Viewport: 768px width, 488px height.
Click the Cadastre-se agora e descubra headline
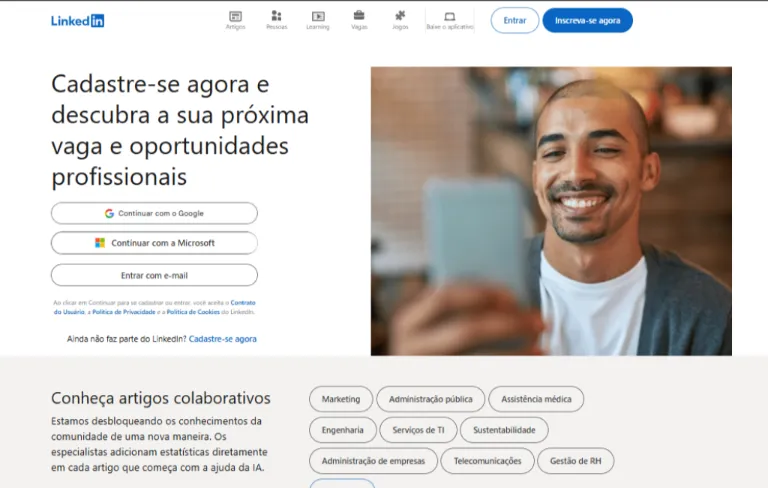180,130
